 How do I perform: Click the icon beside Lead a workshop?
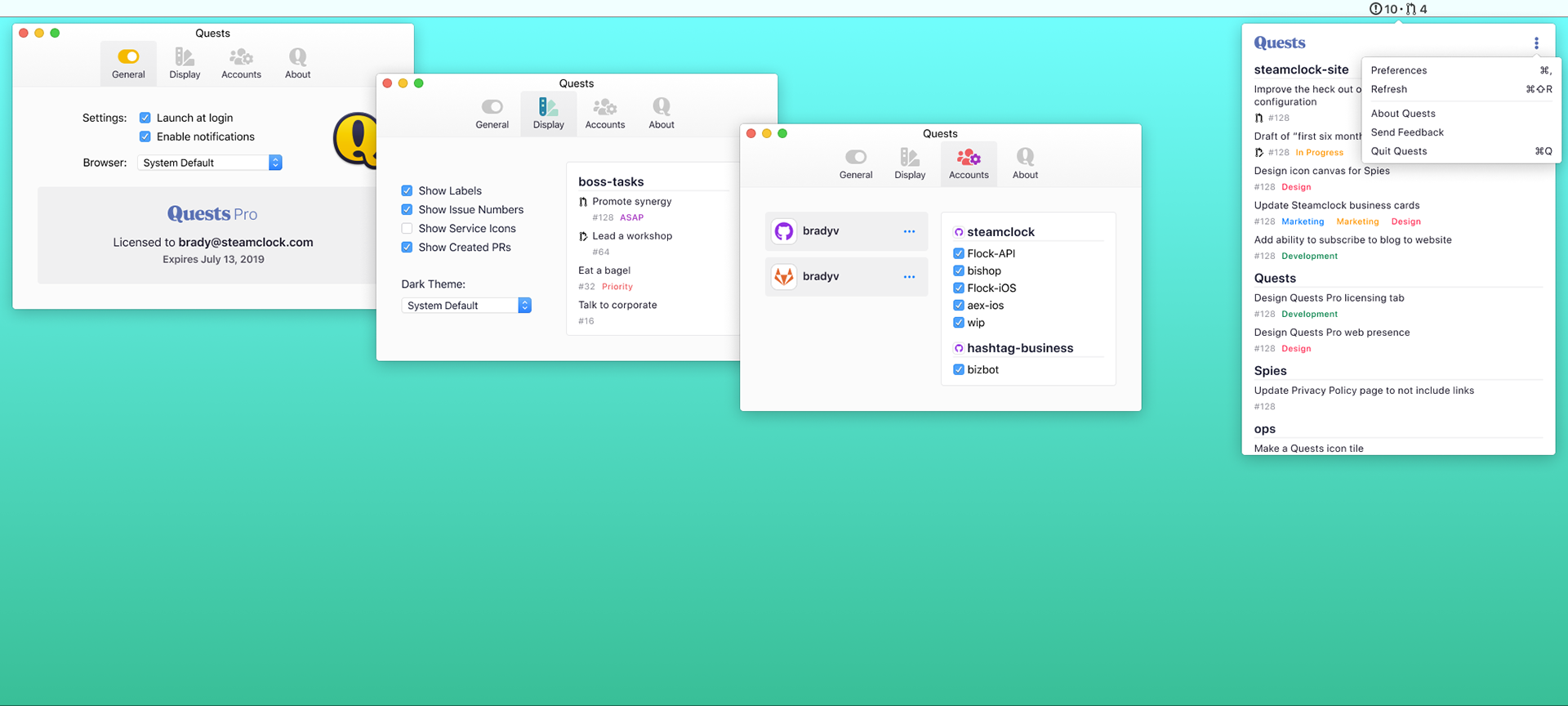[x=583, y=236]
